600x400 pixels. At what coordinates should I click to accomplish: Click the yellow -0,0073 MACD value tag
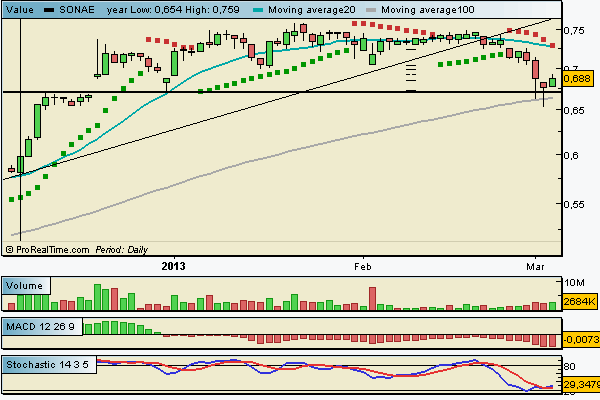581,340
